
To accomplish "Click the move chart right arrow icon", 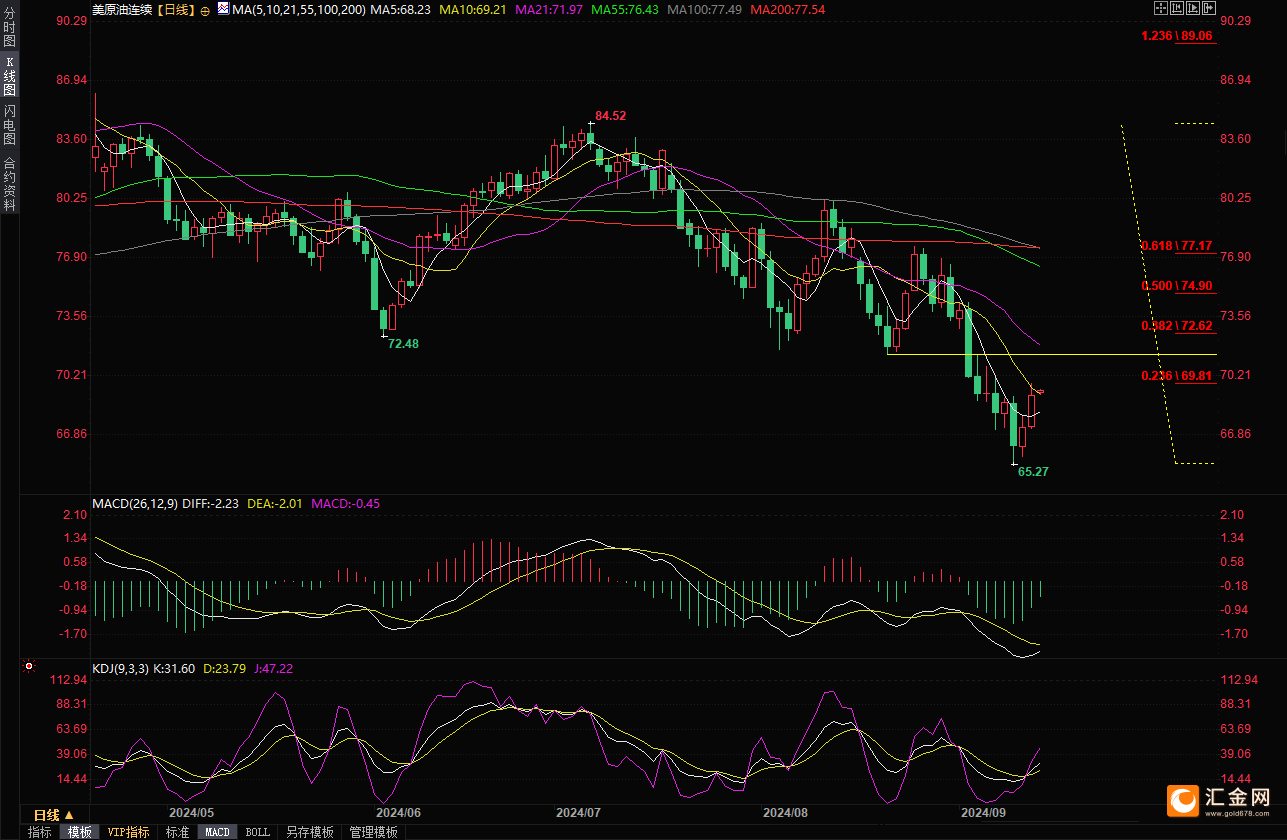I will pyautogui.click(x=1209, y=8).
